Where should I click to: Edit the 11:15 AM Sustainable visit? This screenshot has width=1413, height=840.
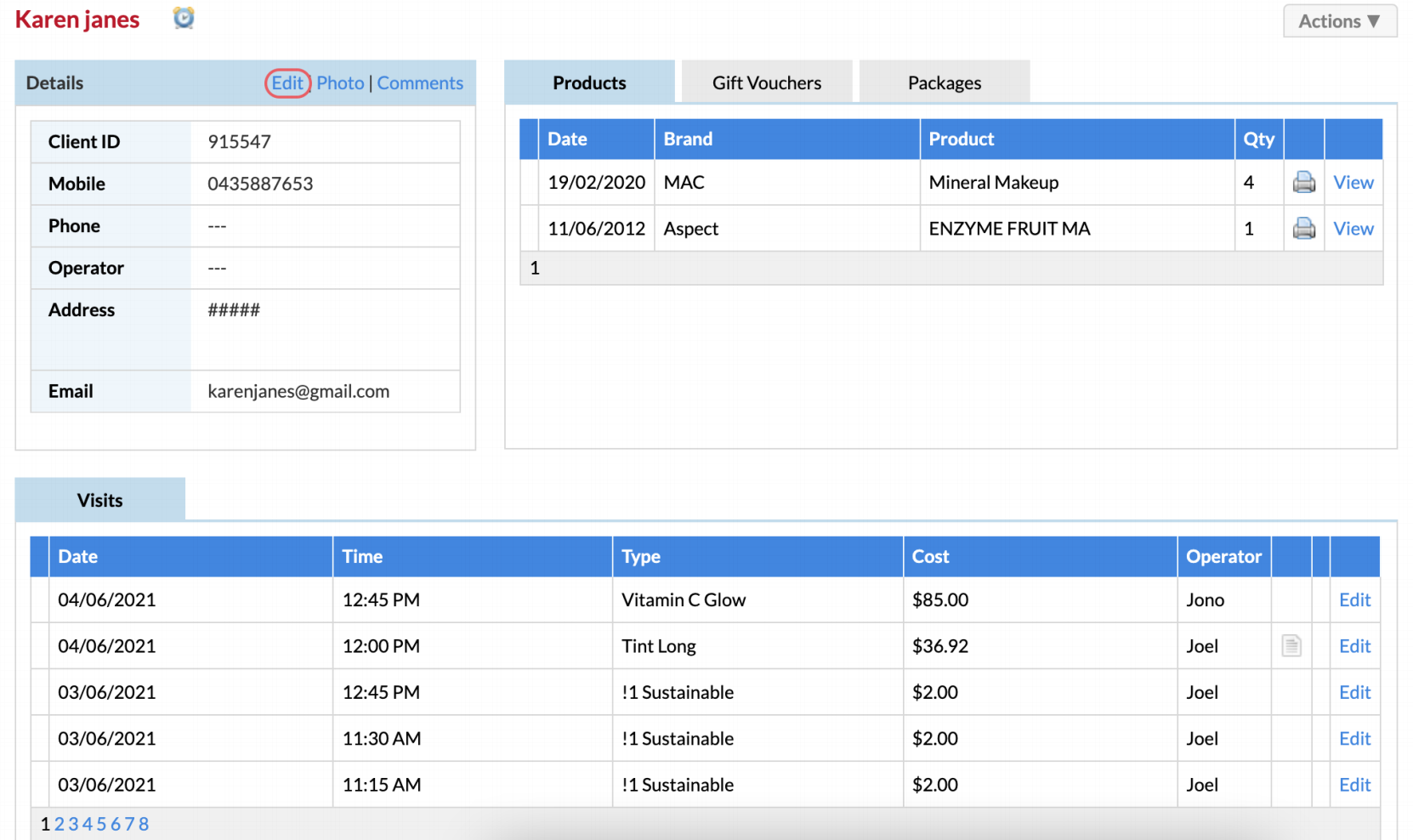1354,784
